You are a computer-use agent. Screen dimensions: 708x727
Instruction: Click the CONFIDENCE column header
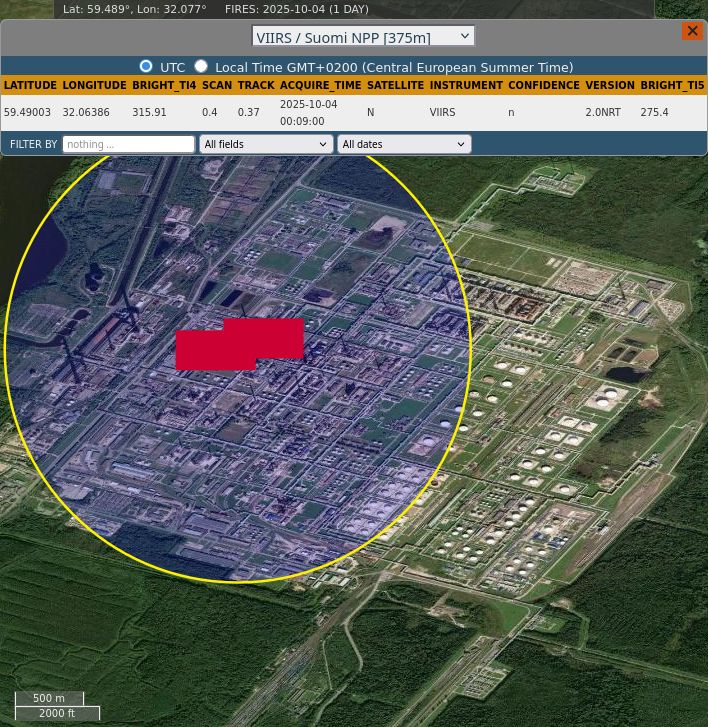tap(544, 85)
